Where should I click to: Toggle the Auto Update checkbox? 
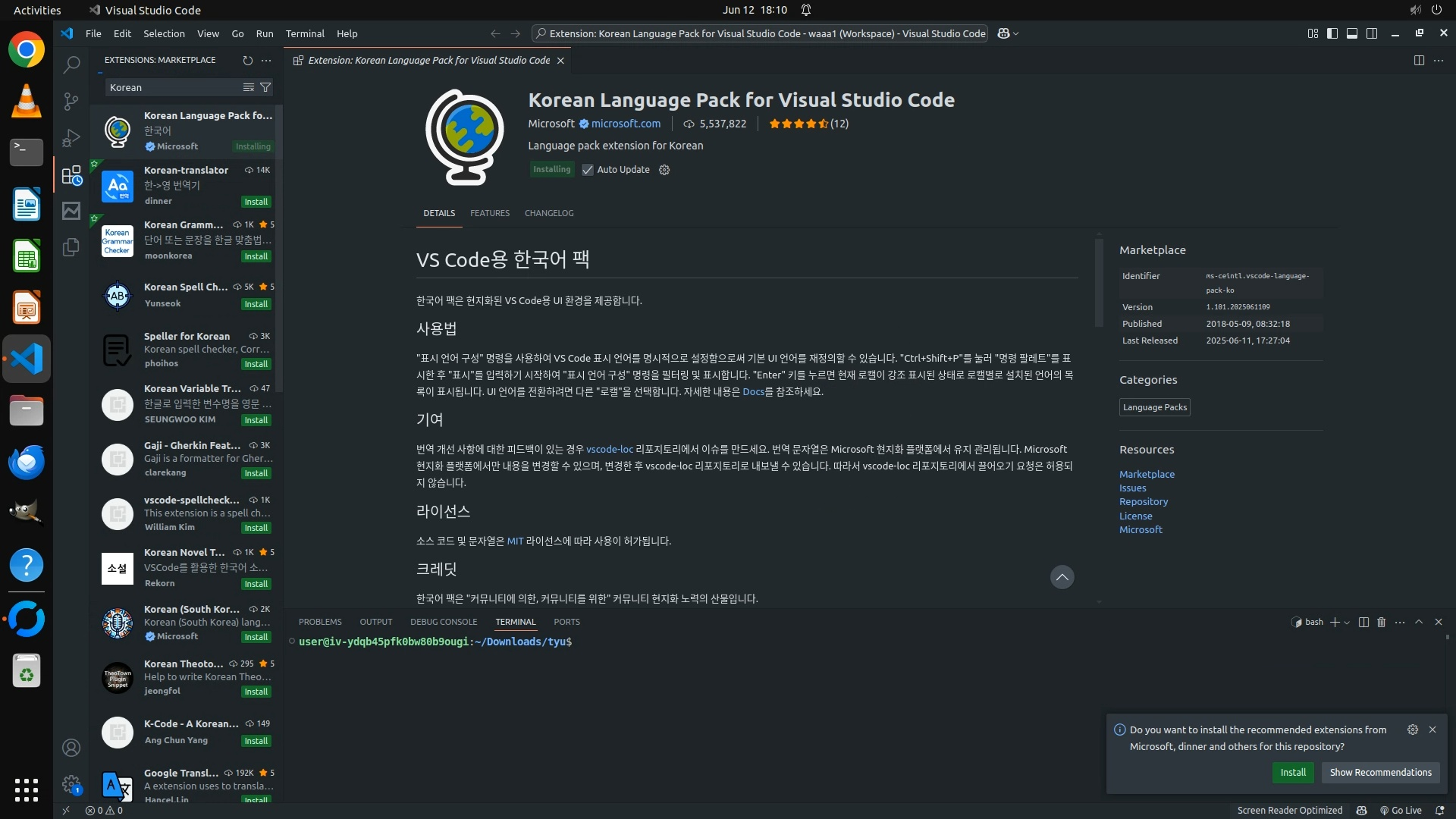point(588,170)
